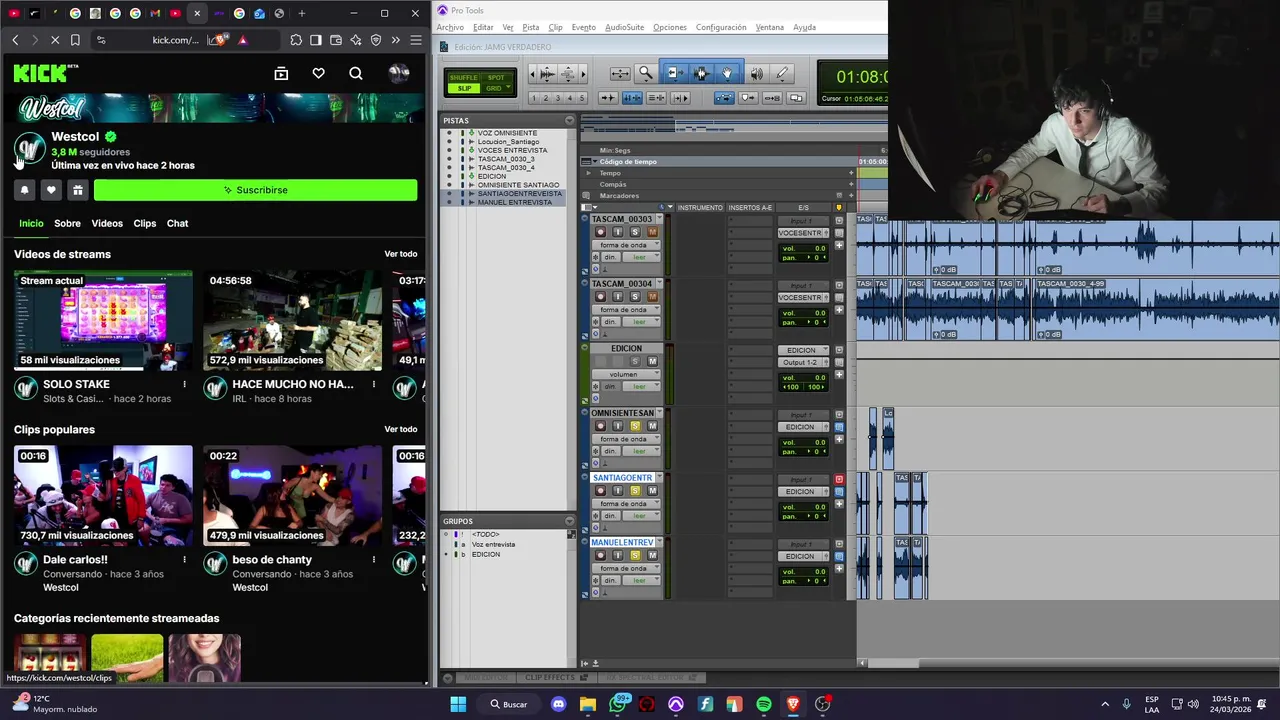This screenshot has width=1280, height=720.
Task: Click zoom preset button 3
Action: click(x=558, y=98)
